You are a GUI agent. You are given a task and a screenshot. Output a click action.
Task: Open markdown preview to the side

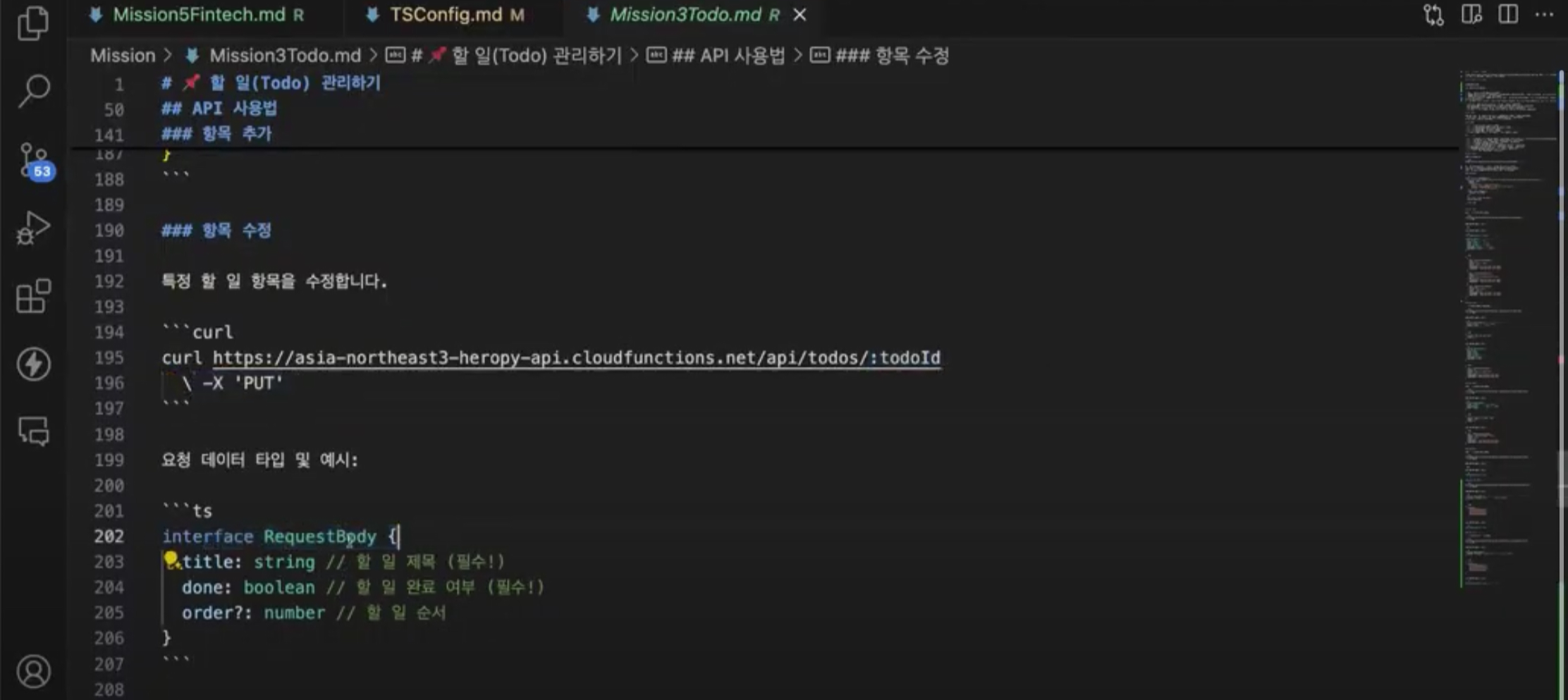click(x=1471, y=15)
